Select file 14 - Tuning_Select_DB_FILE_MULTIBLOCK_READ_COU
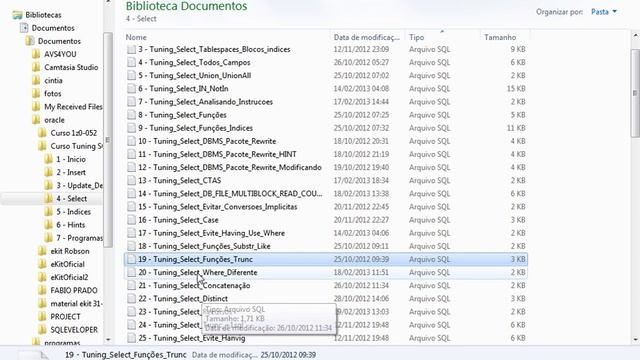Screen dimensions: 640x360 (x=230, y=193)
